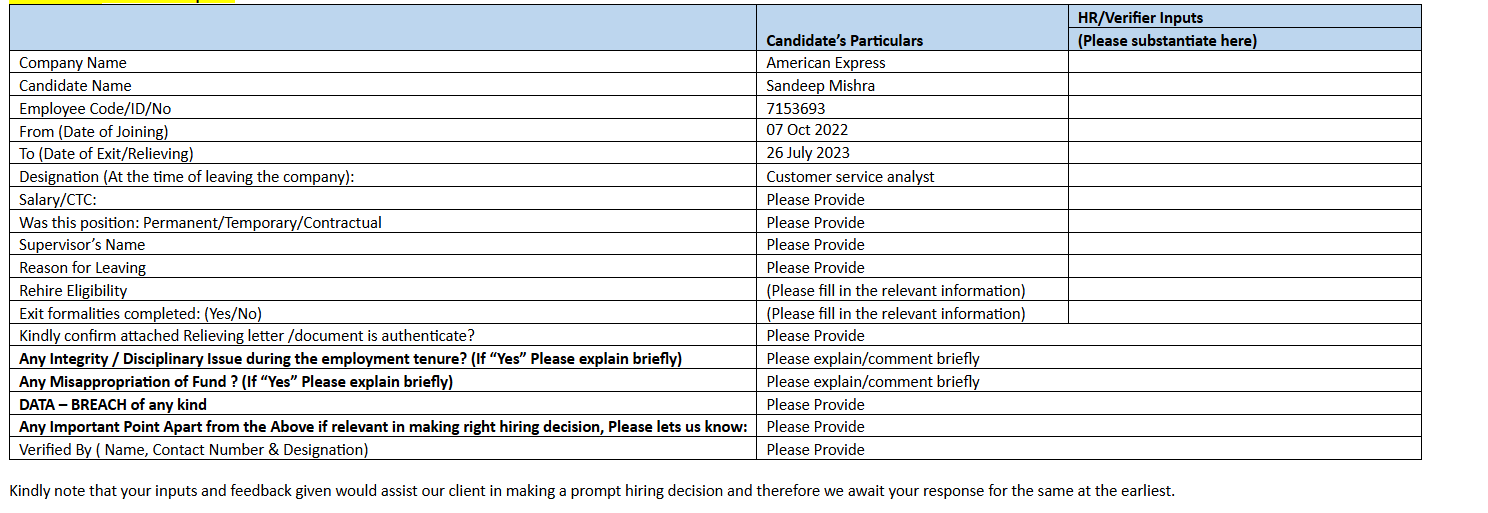Click the HR input cell for Company Name

pos(1244,62)
